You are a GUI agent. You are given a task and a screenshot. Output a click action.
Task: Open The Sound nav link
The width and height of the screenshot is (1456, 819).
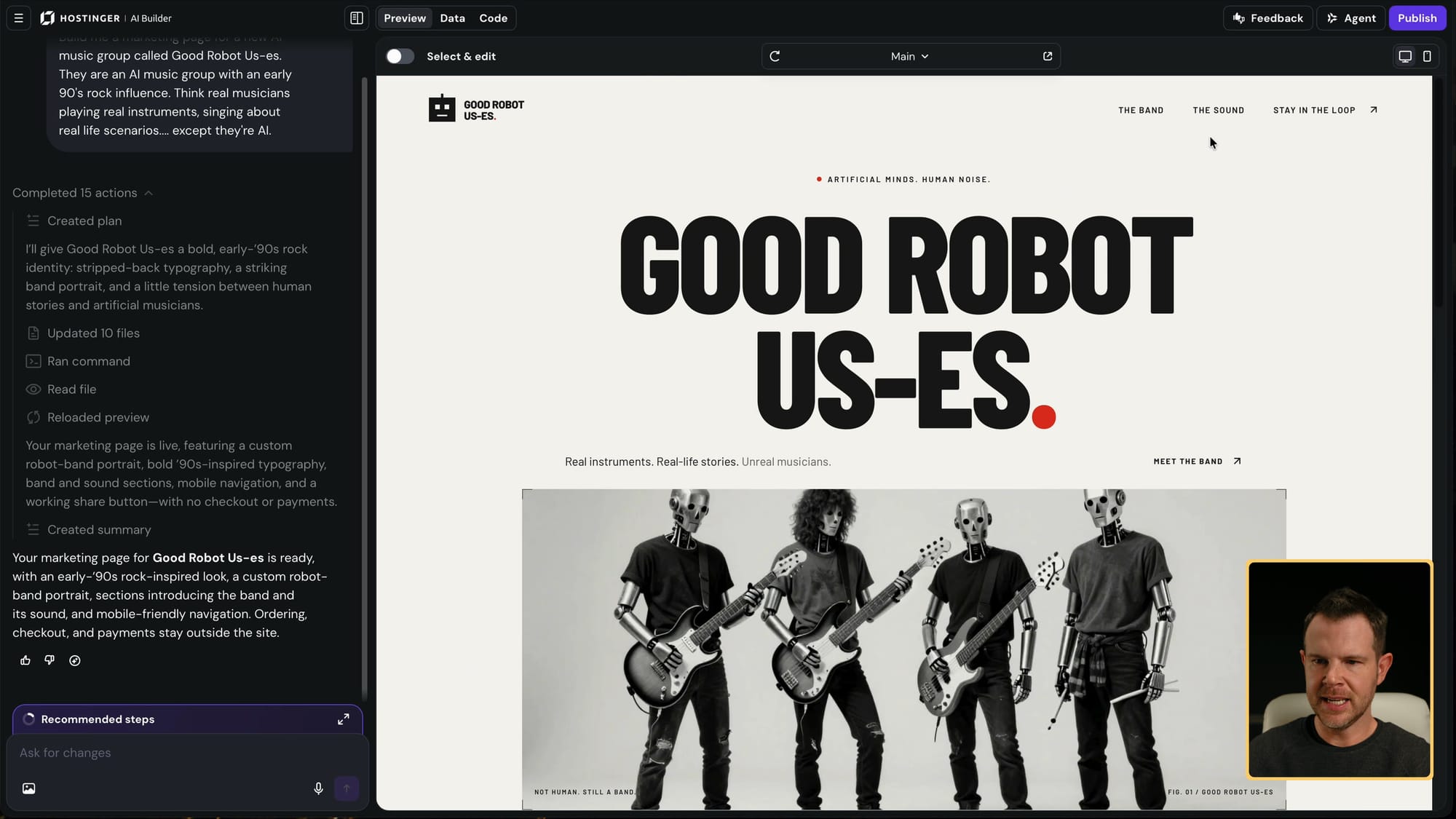click(1218, 111)
